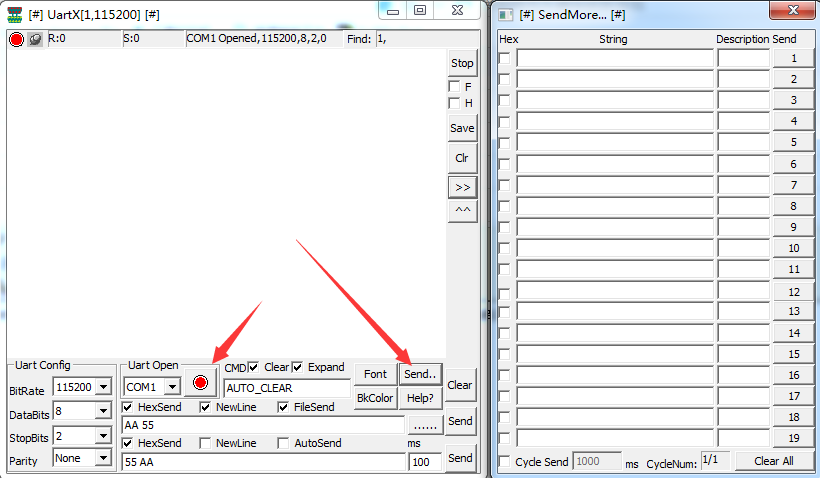
Task: Focus the 55 AA send field
Action: (x=264, y=462)
